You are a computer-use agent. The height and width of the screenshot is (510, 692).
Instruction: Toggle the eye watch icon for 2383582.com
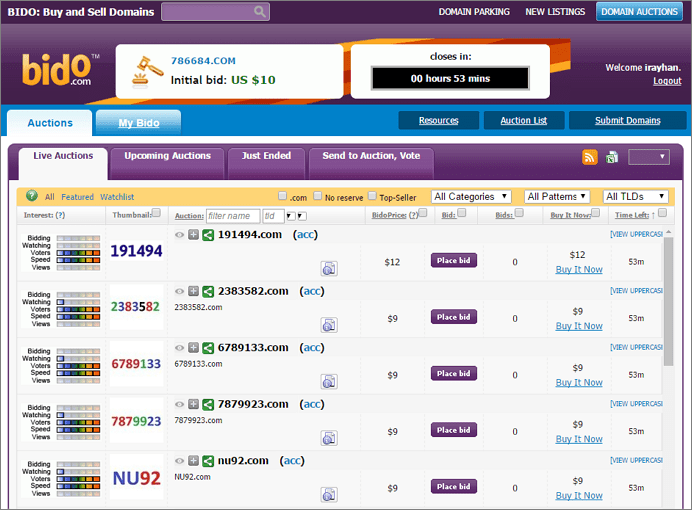pyautogui.click(x=179, y=291)
